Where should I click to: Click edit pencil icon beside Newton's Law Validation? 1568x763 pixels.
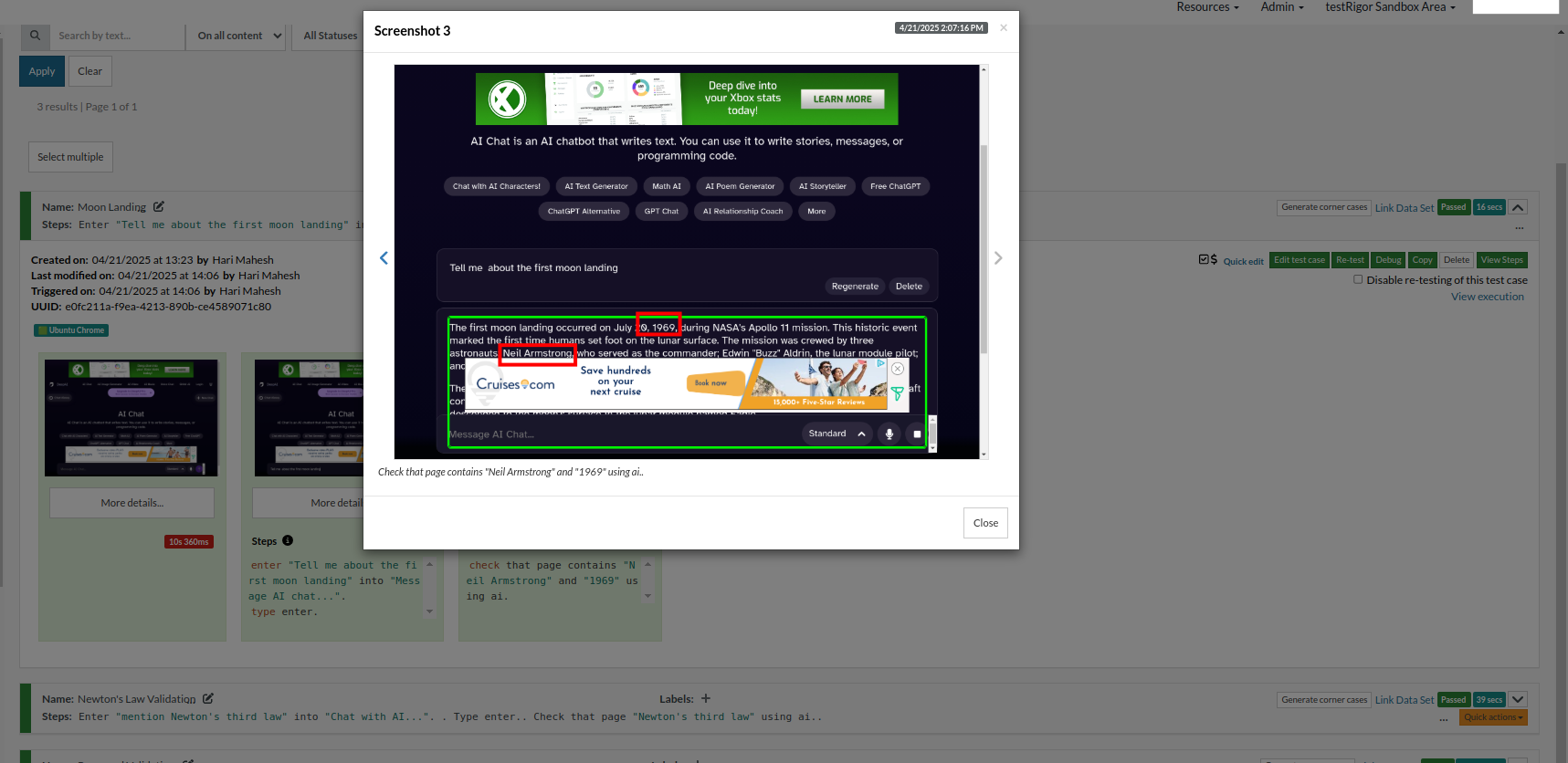tap(208, 698)
